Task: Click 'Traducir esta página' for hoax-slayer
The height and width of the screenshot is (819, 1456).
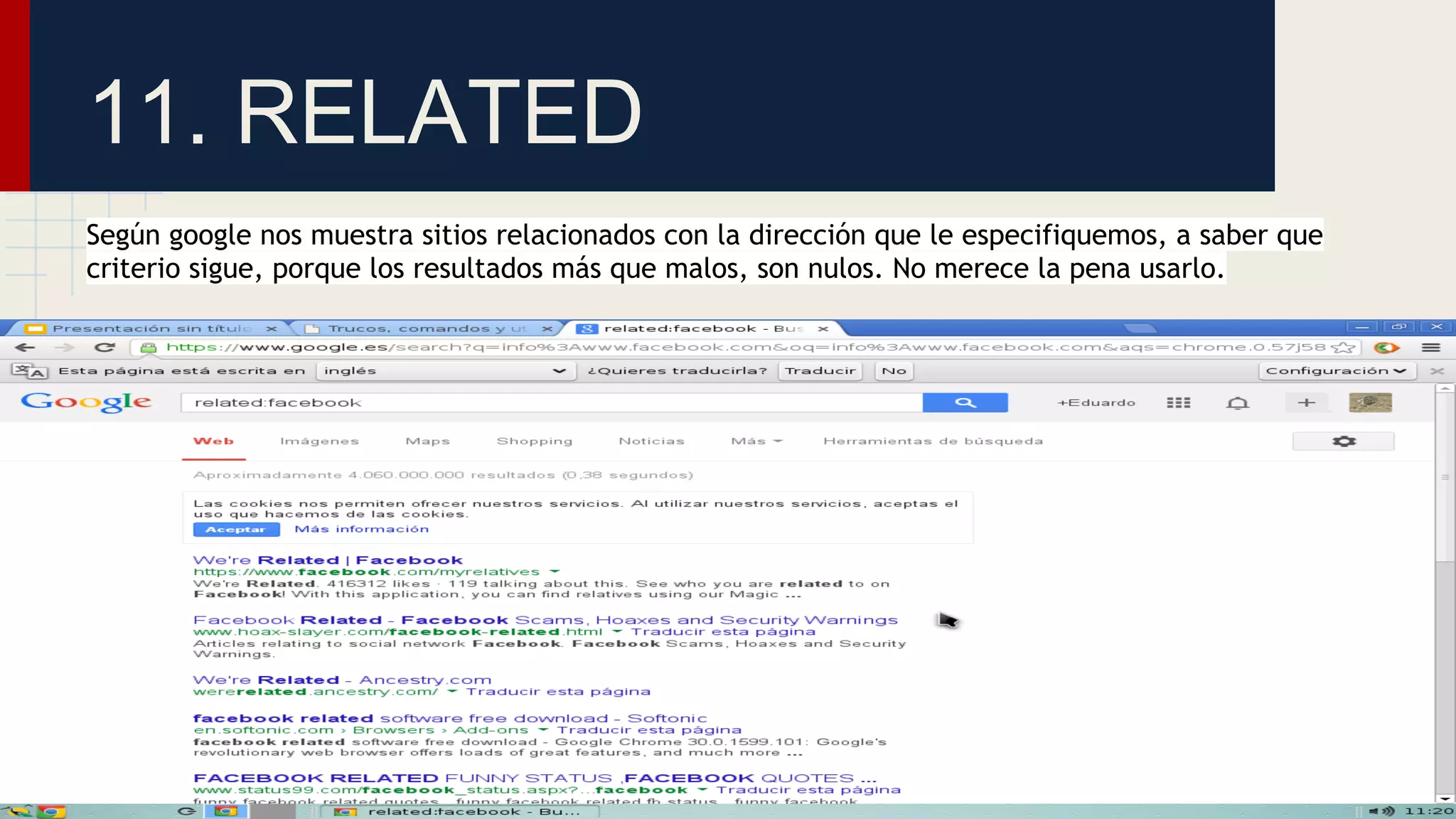Action: [x=723, y=631]
